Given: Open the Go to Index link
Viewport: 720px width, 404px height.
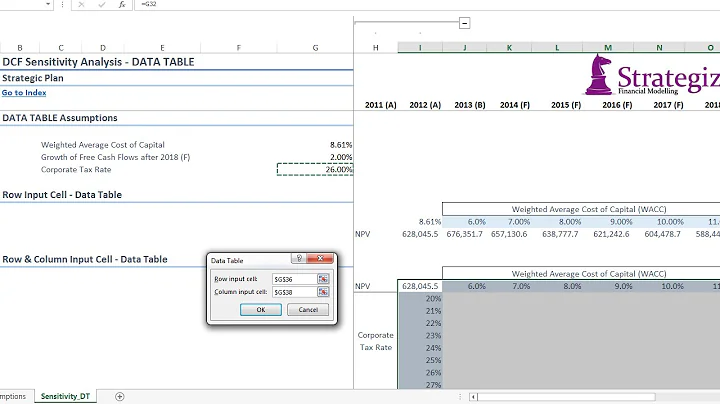Looking at the screenshot, I should click(24, 92).
